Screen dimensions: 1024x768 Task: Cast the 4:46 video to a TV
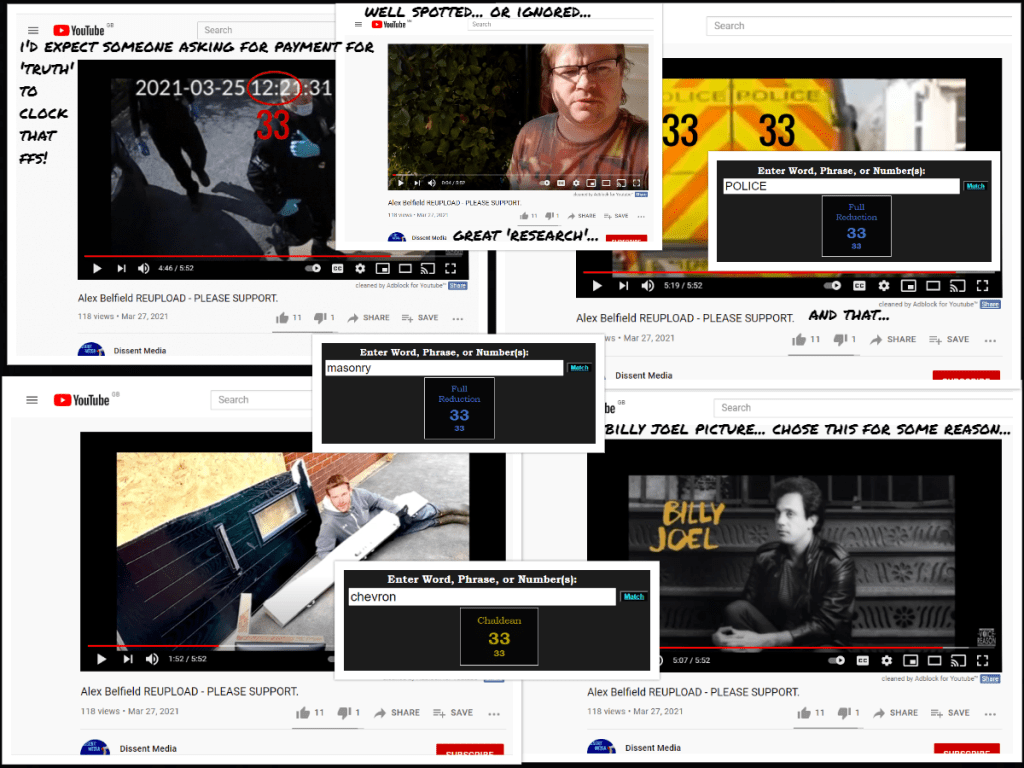point(428,268)
